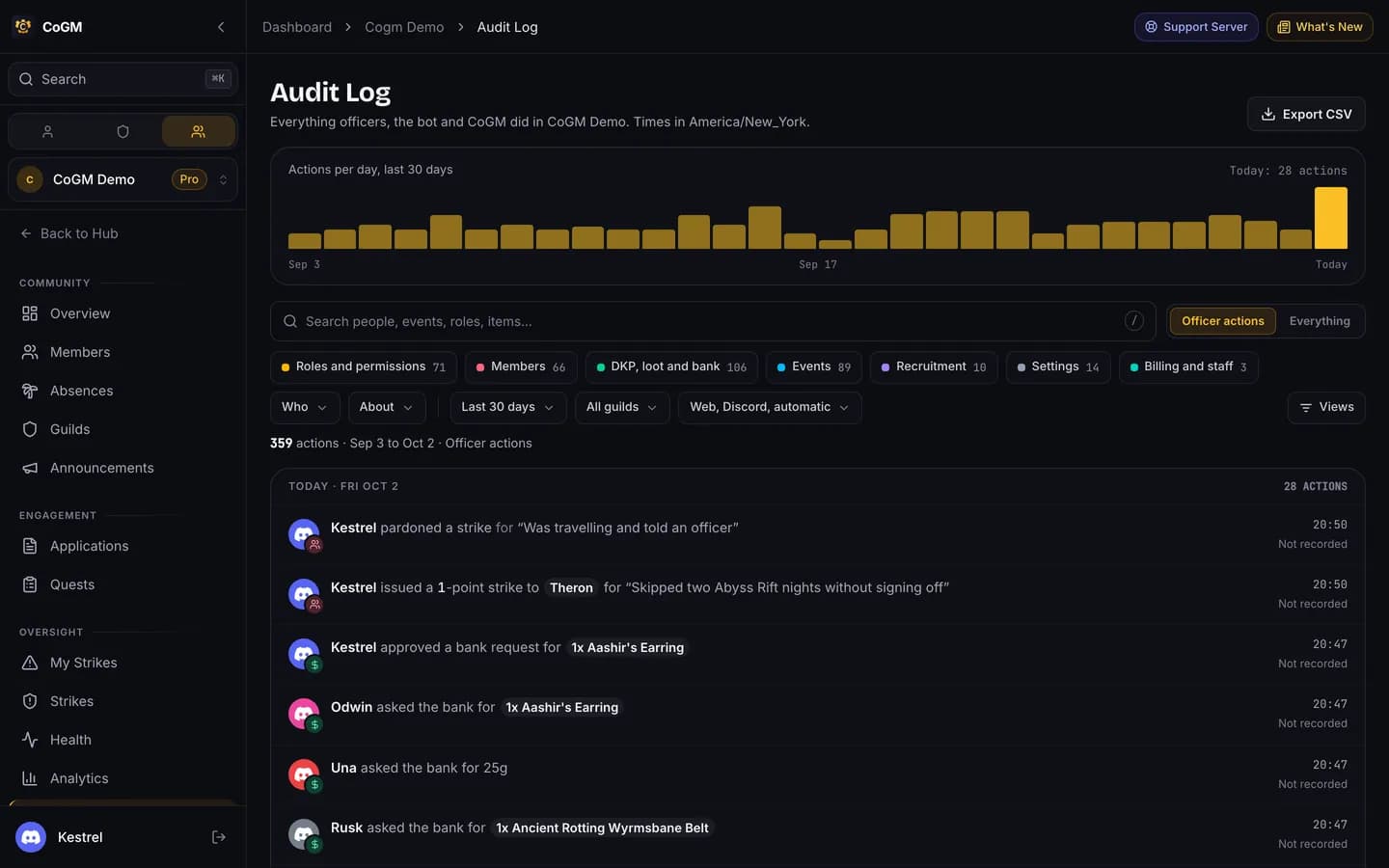Open the Members page in the sidebar
Viewport: 1389px width, 868px height.
123,352
